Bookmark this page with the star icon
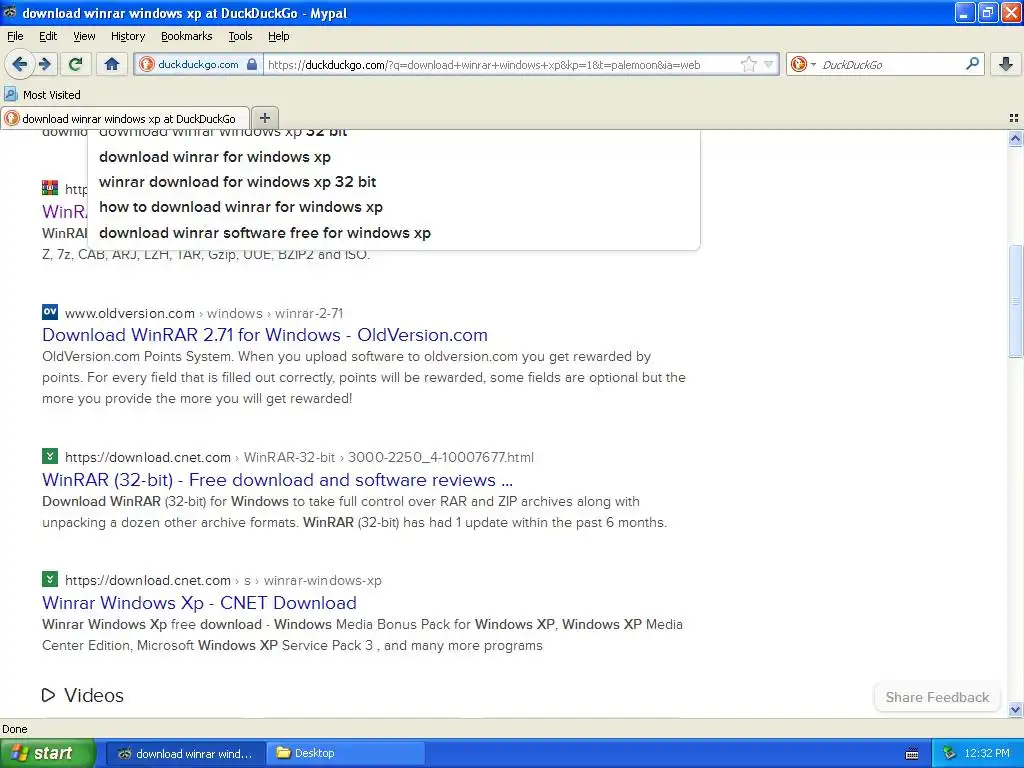The height and width of the screenshot is (768, 1024). (x=748, y=64)
